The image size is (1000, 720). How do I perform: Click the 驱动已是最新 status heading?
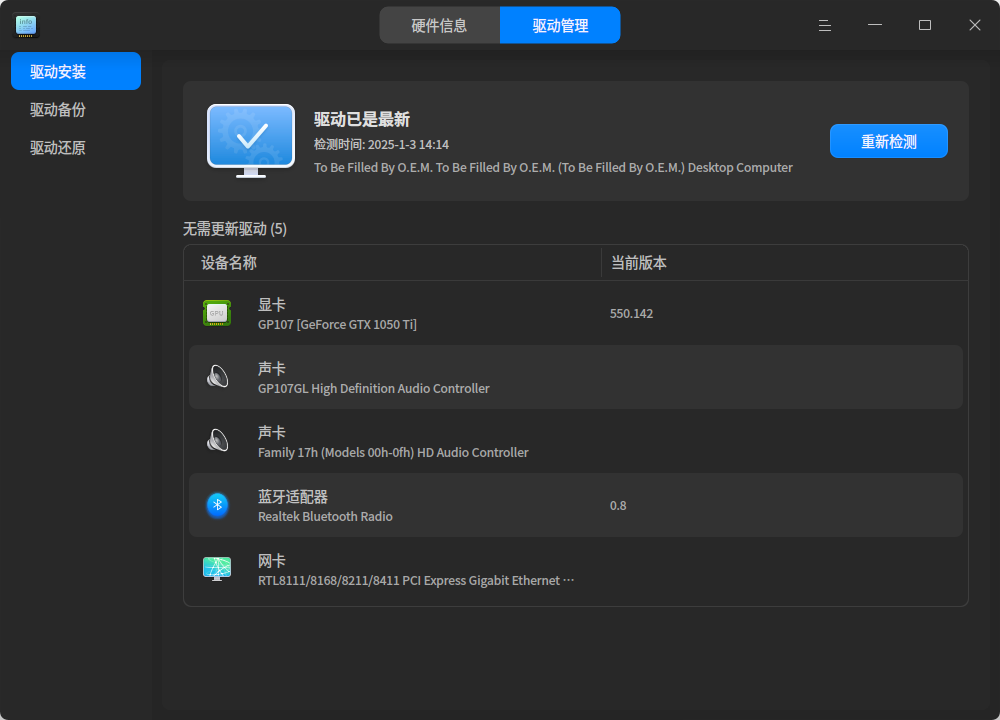(x=362, y=119)
